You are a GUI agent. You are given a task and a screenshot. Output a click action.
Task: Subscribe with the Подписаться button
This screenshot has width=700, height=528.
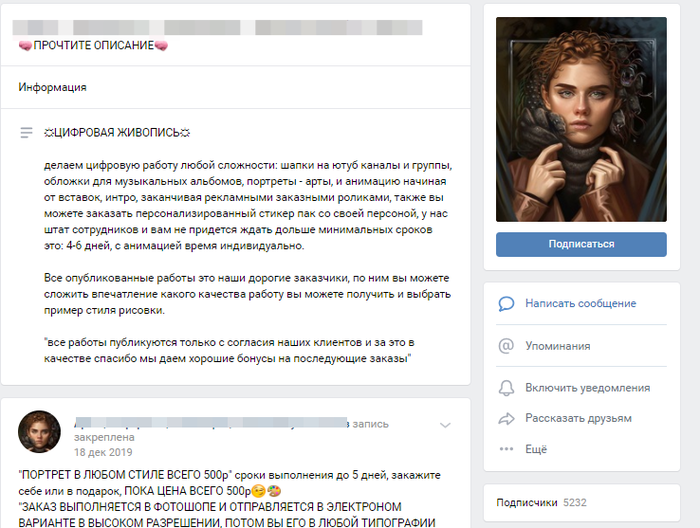coord(581,244)
